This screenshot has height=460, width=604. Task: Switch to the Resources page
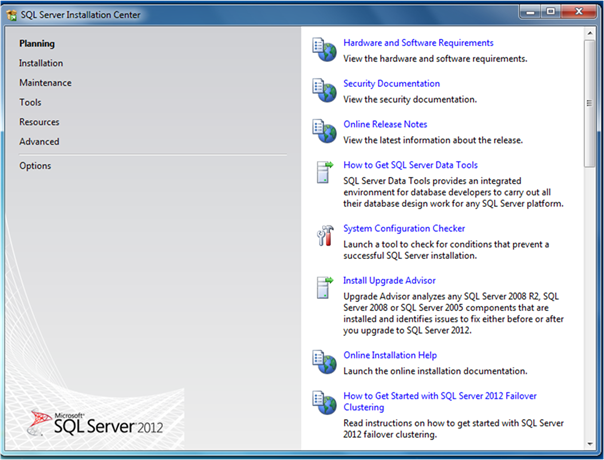point(39,122)
